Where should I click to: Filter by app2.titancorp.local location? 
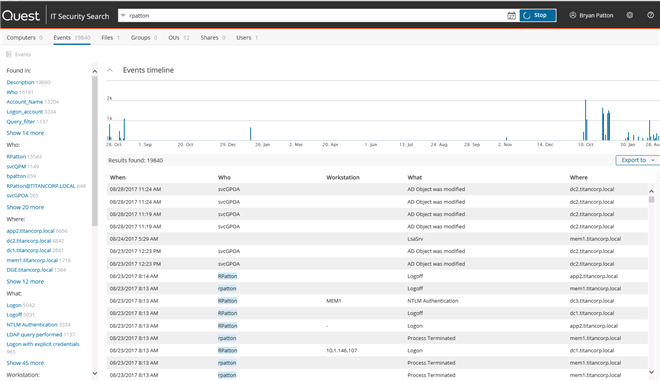[30, 231]
